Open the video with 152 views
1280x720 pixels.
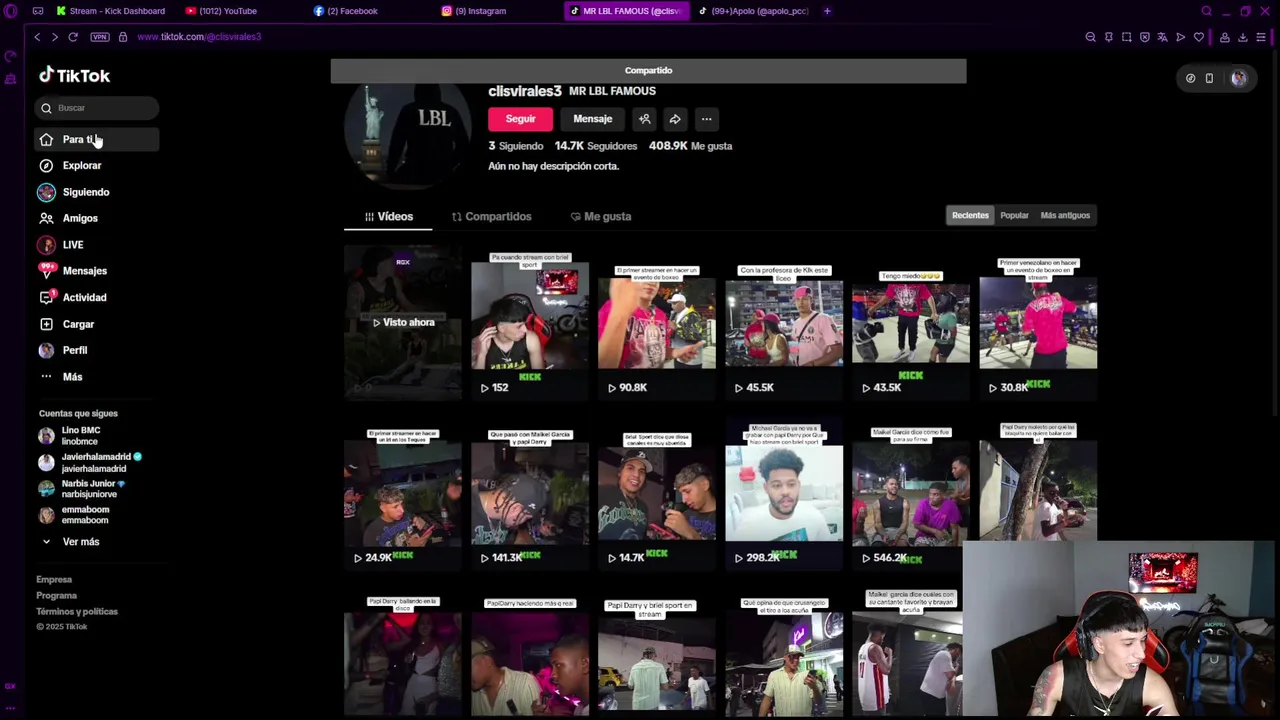(530, 322)
